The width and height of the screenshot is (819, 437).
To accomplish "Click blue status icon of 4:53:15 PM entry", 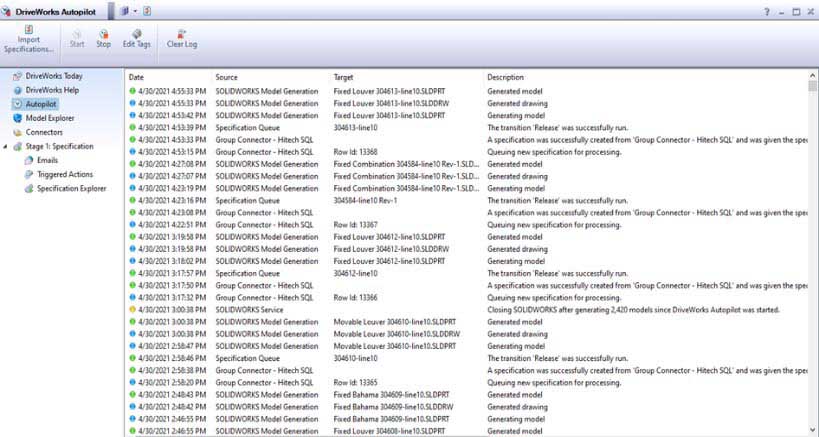I will click(x=133, y=152).
